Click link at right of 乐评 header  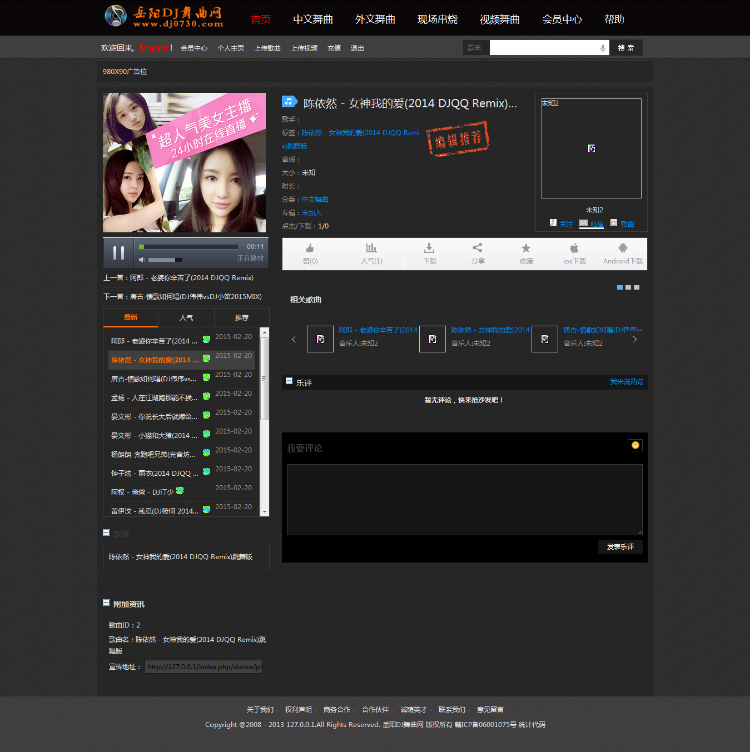[626, 382]
